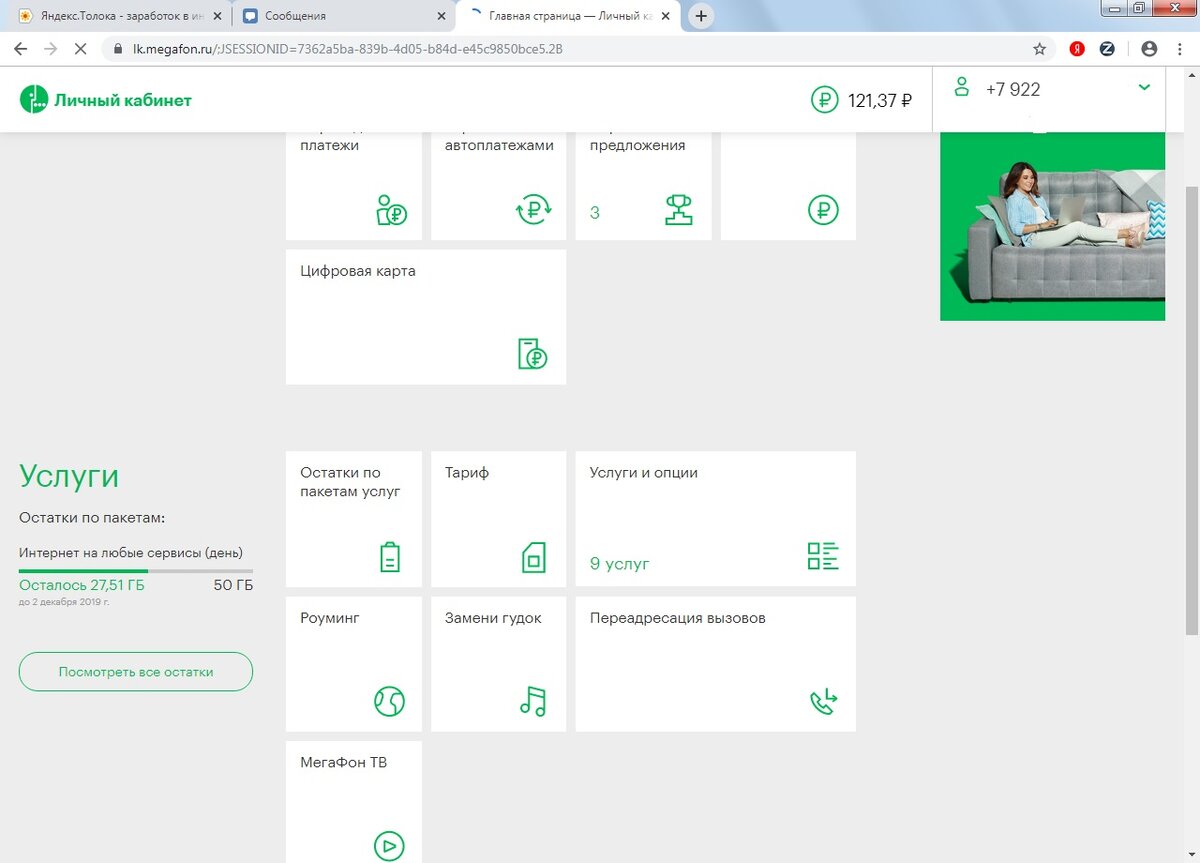
Task: Click ruble coin icon on the untitled fourth tile
Action: pos(823,210)
